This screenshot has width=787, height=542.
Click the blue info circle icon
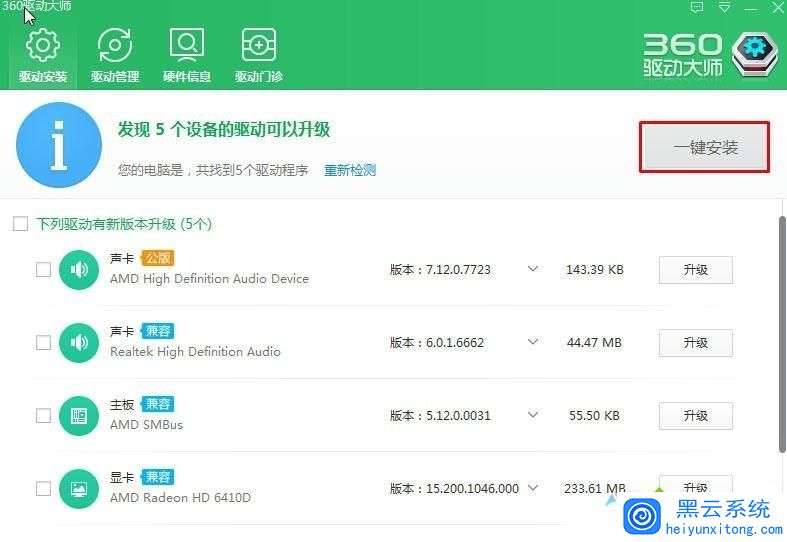point(58,145)
